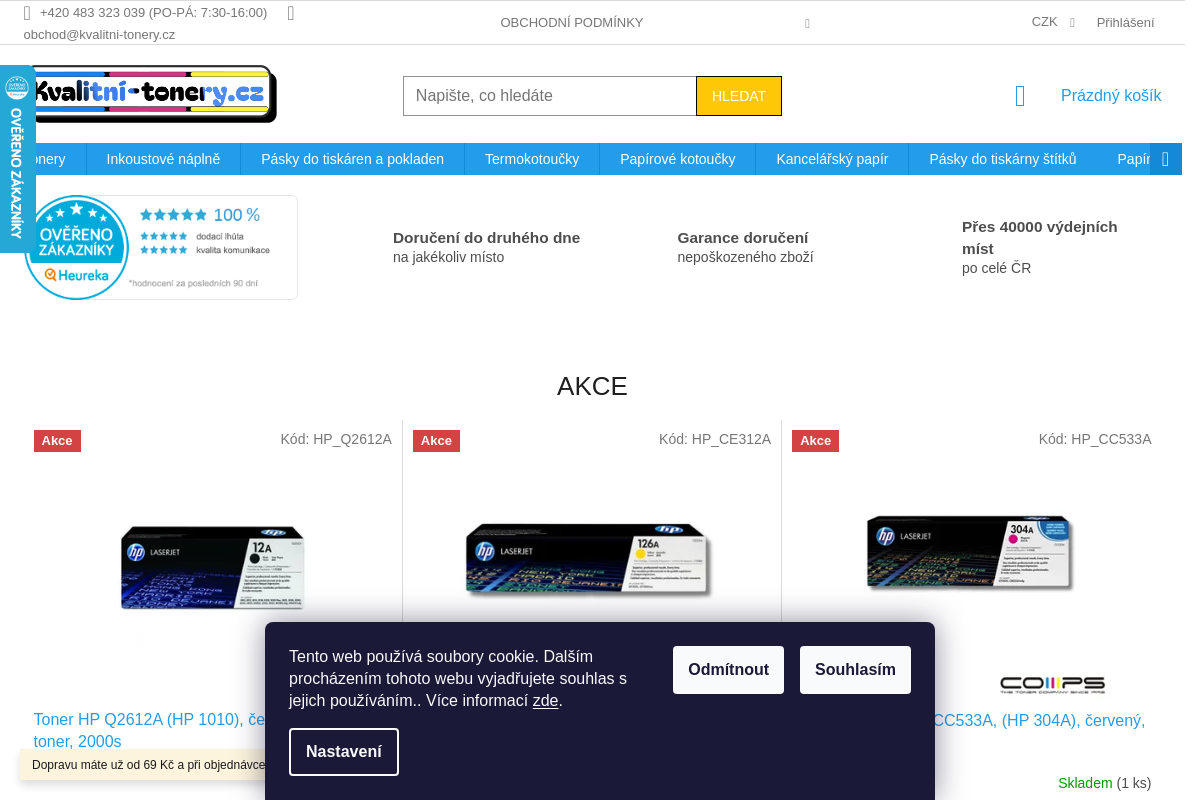Click the obchod@kvalitni-tonery.cz email
Screen dimensions: 1200x800
coord(99,34)
